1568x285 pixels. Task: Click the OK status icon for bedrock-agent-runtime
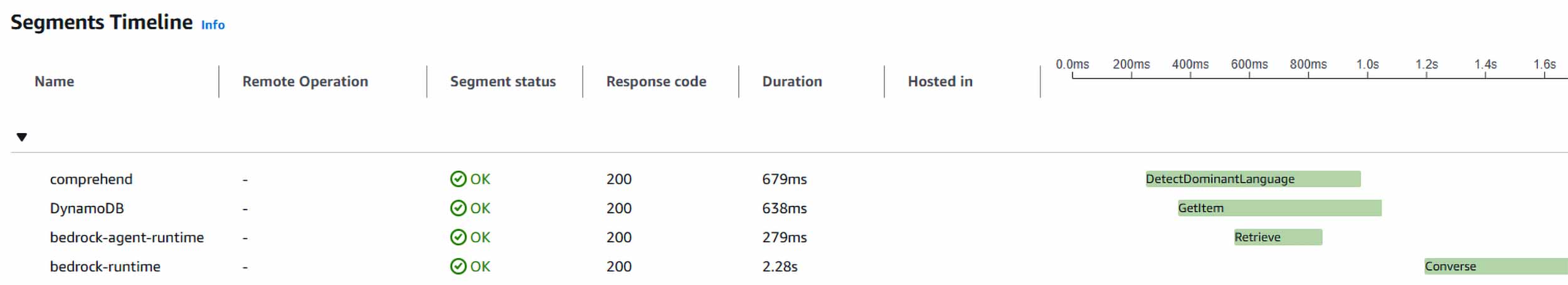point(458,237)
